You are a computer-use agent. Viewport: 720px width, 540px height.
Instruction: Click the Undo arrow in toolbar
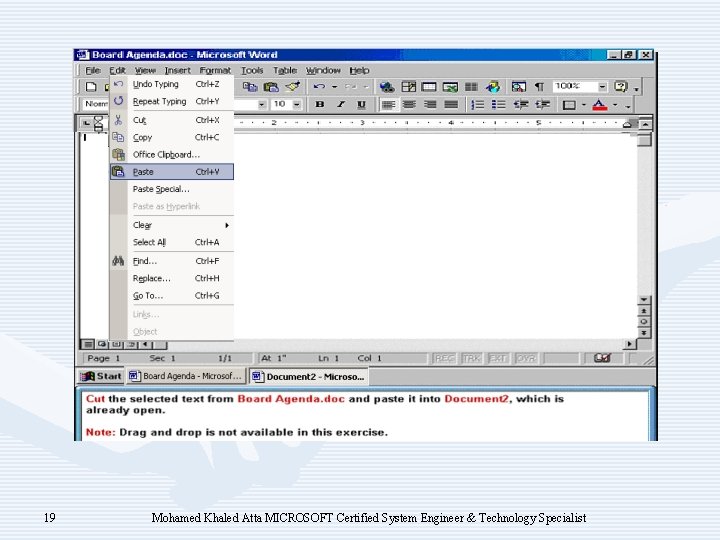[319, 86]
